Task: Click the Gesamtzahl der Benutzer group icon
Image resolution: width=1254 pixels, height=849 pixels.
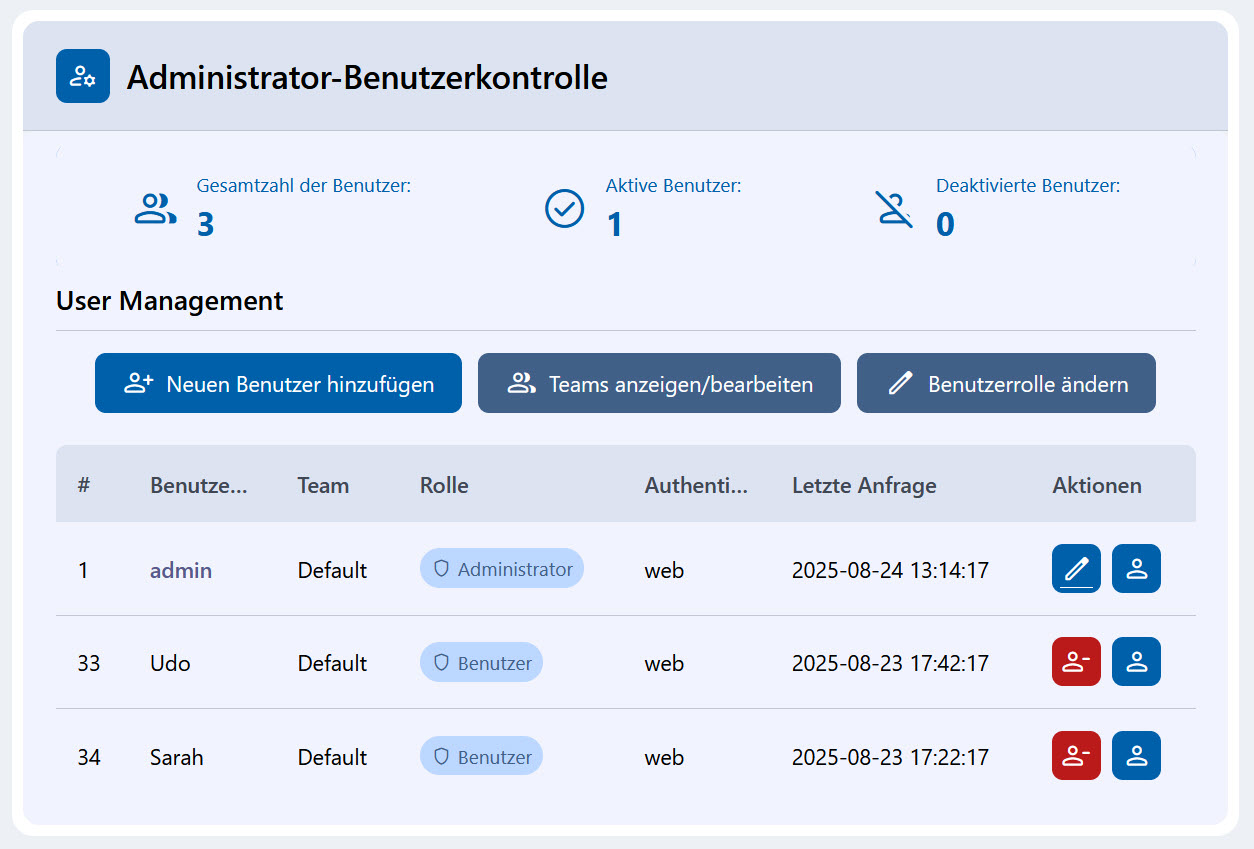Action: click(x=155, y=209)
